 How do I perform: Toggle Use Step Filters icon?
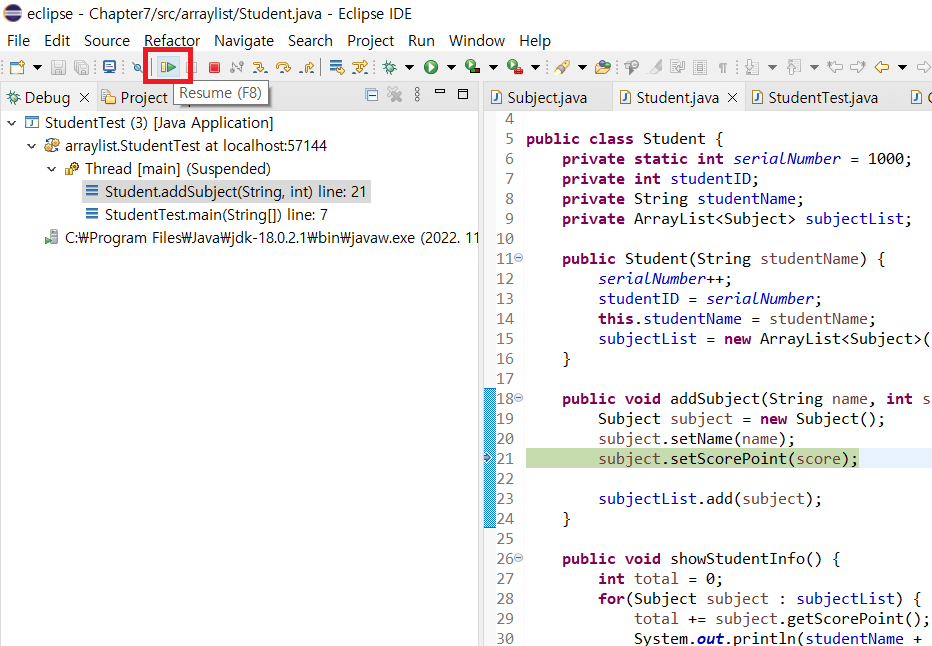coord(360,68)
